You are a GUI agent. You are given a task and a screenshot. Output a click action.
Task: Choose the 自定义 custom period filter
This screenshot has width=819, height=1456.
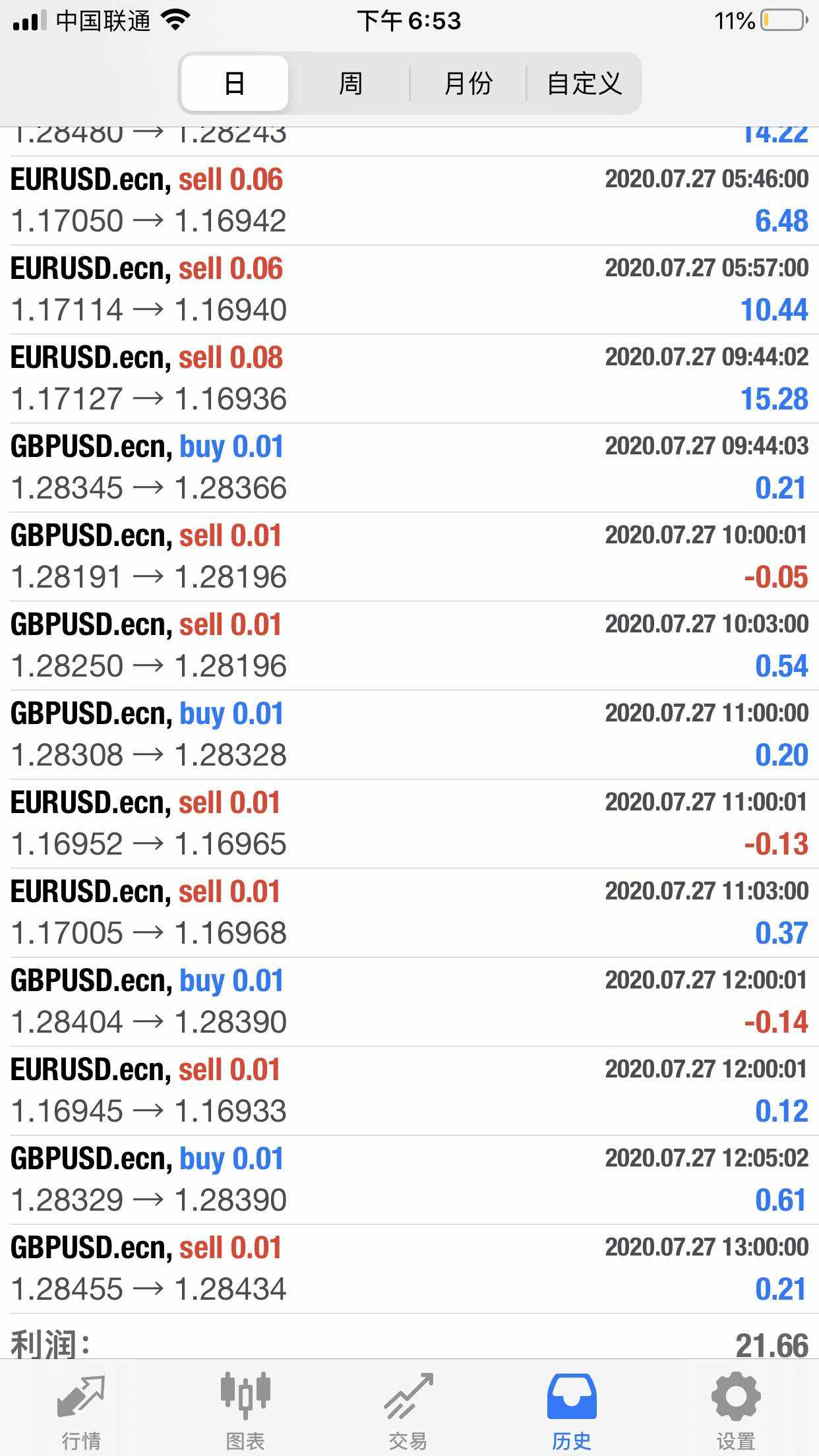click(584, 84)
